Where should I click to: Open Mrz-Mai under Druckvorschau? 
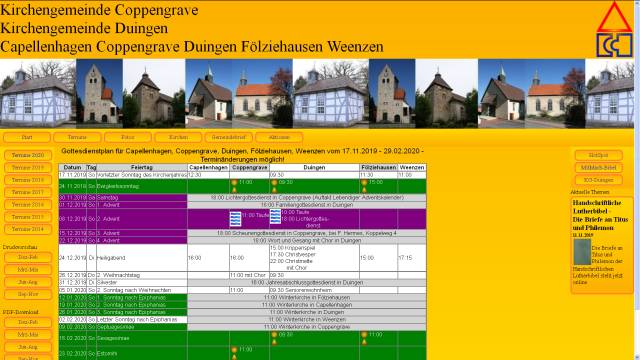(28, 269)
